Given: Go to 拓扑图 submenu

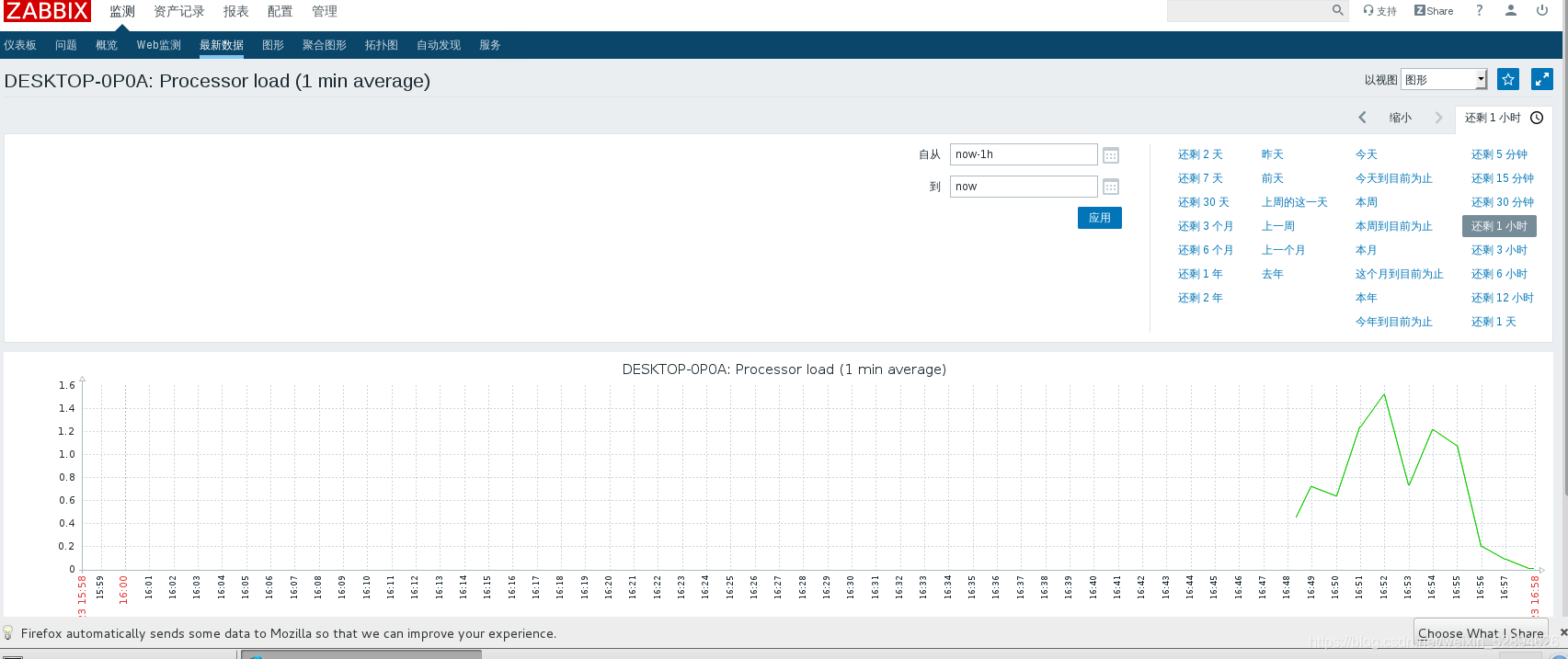Looking at the screenshot, I should [x=382, y=45].
